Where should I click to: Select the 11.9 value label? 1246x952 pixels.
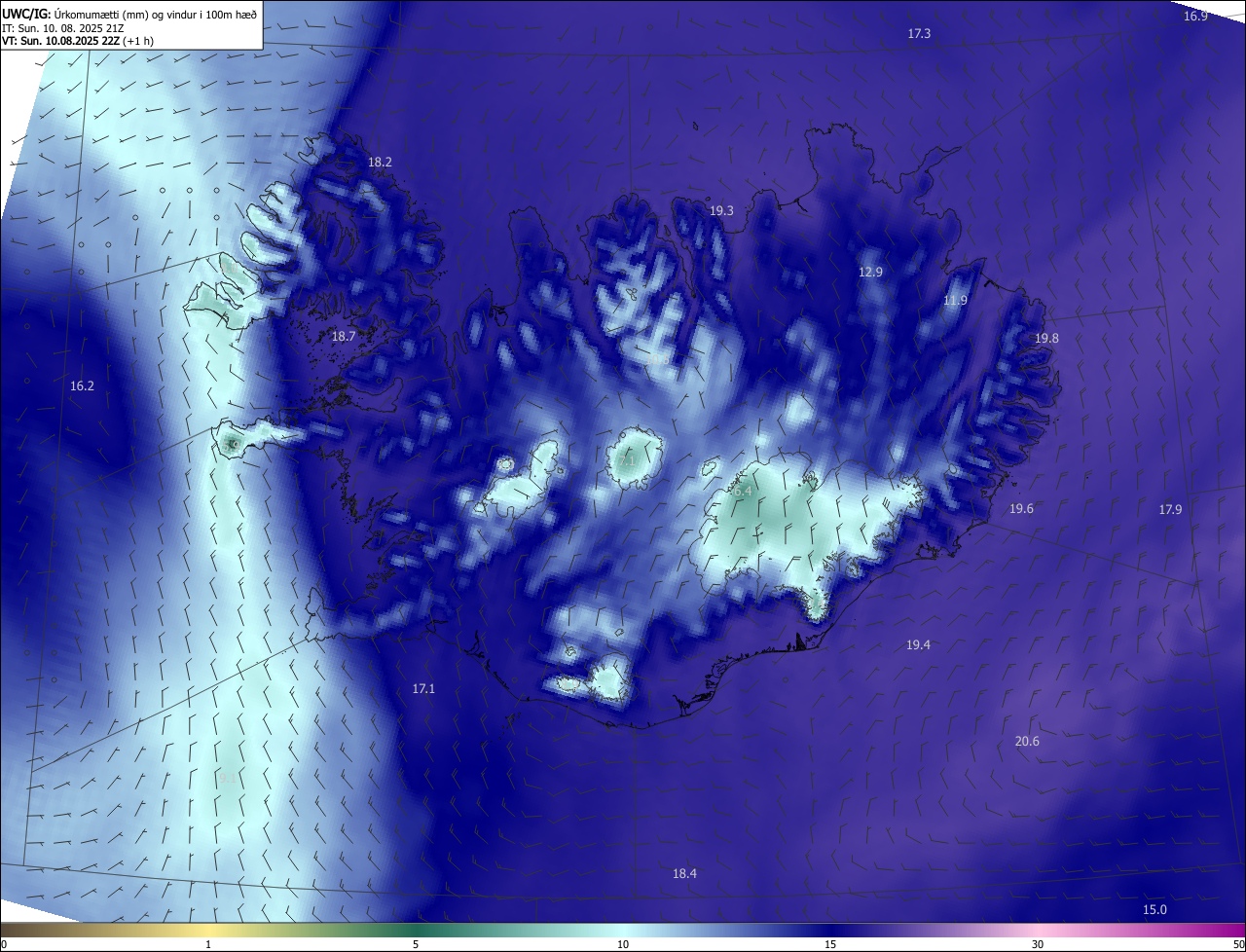(955, 300)
